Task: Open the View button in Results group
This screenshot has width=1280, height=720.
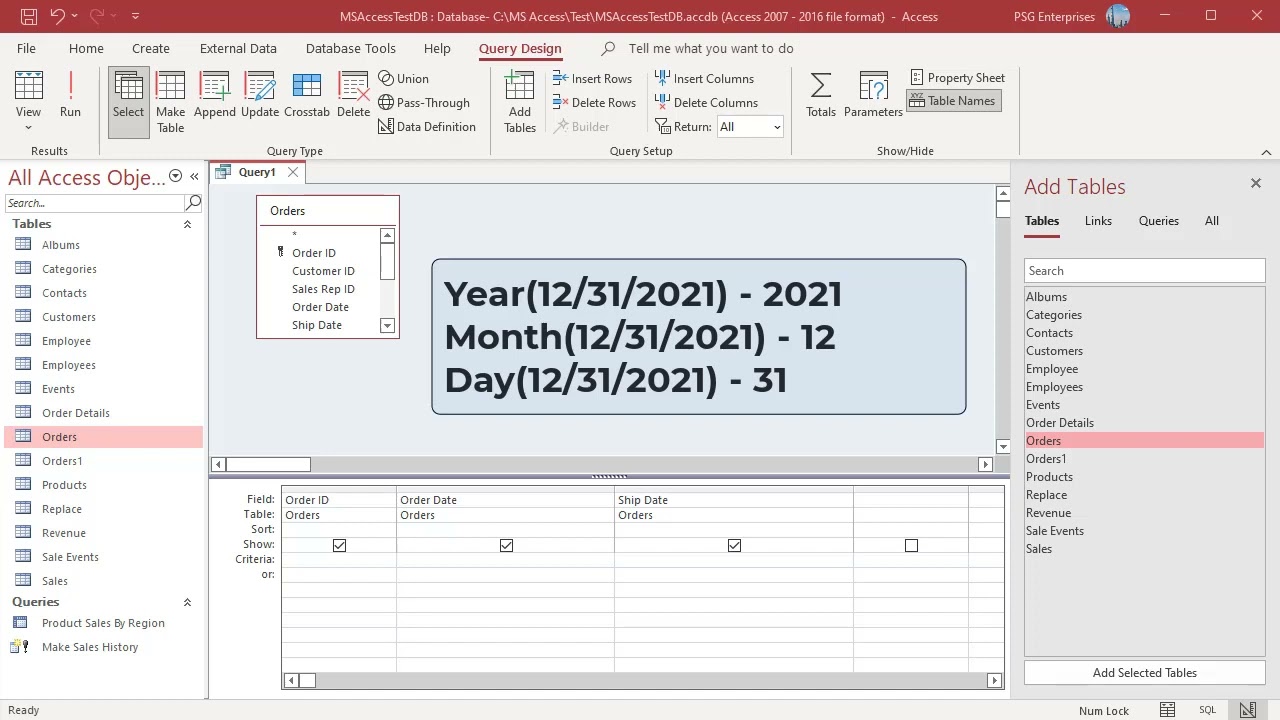Action: [28, 101]
